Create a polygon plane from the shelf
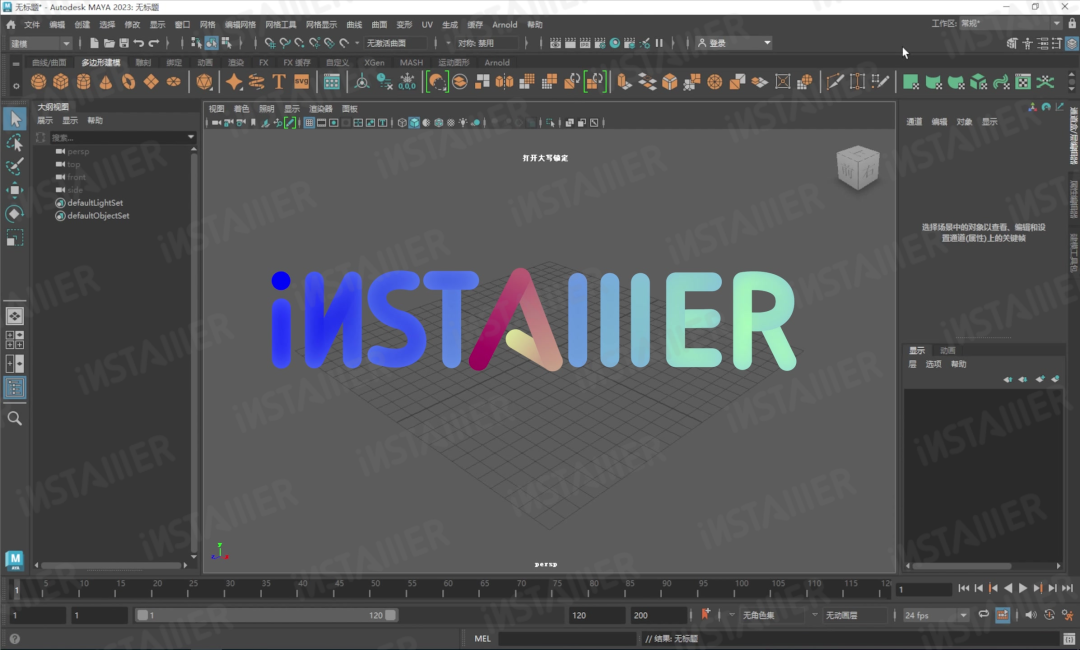This screenshot has width=1080, height=650. (151, 82)
